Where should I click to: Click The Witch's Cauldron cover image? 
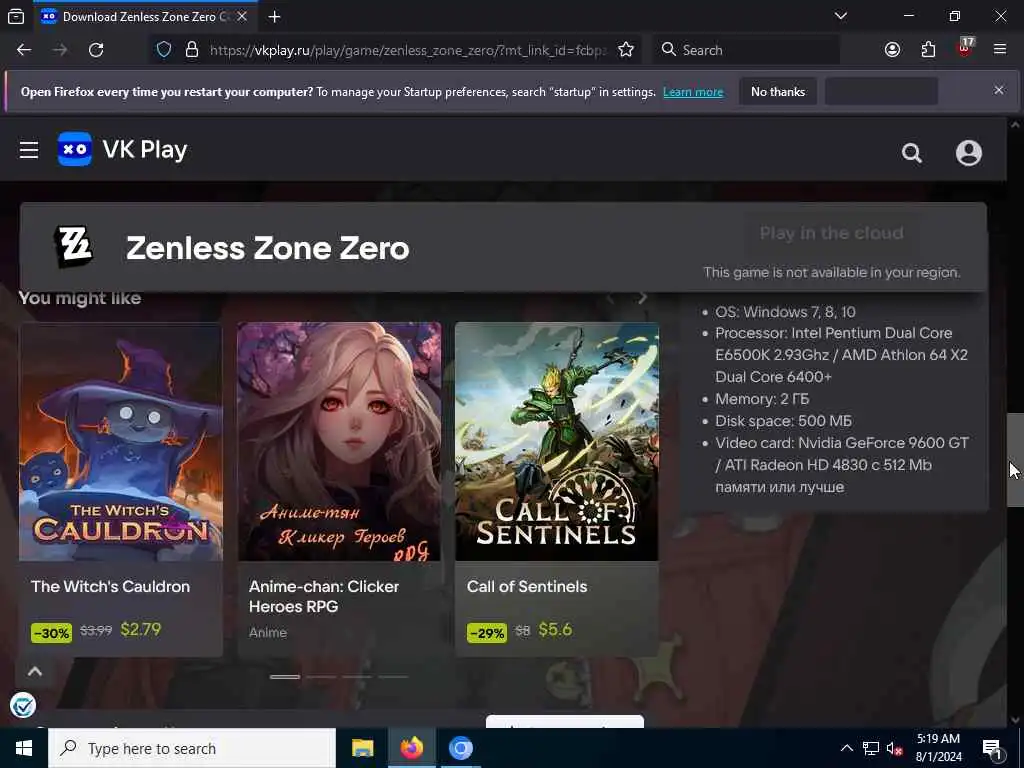pos(121,441)
